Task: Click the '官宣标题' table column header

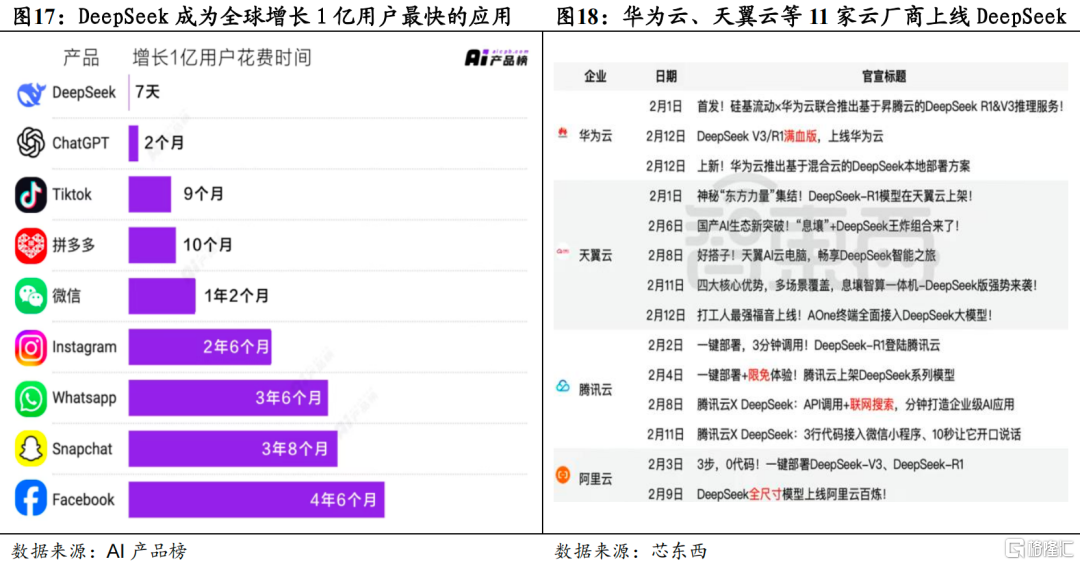Action: (x=884, y=76)
